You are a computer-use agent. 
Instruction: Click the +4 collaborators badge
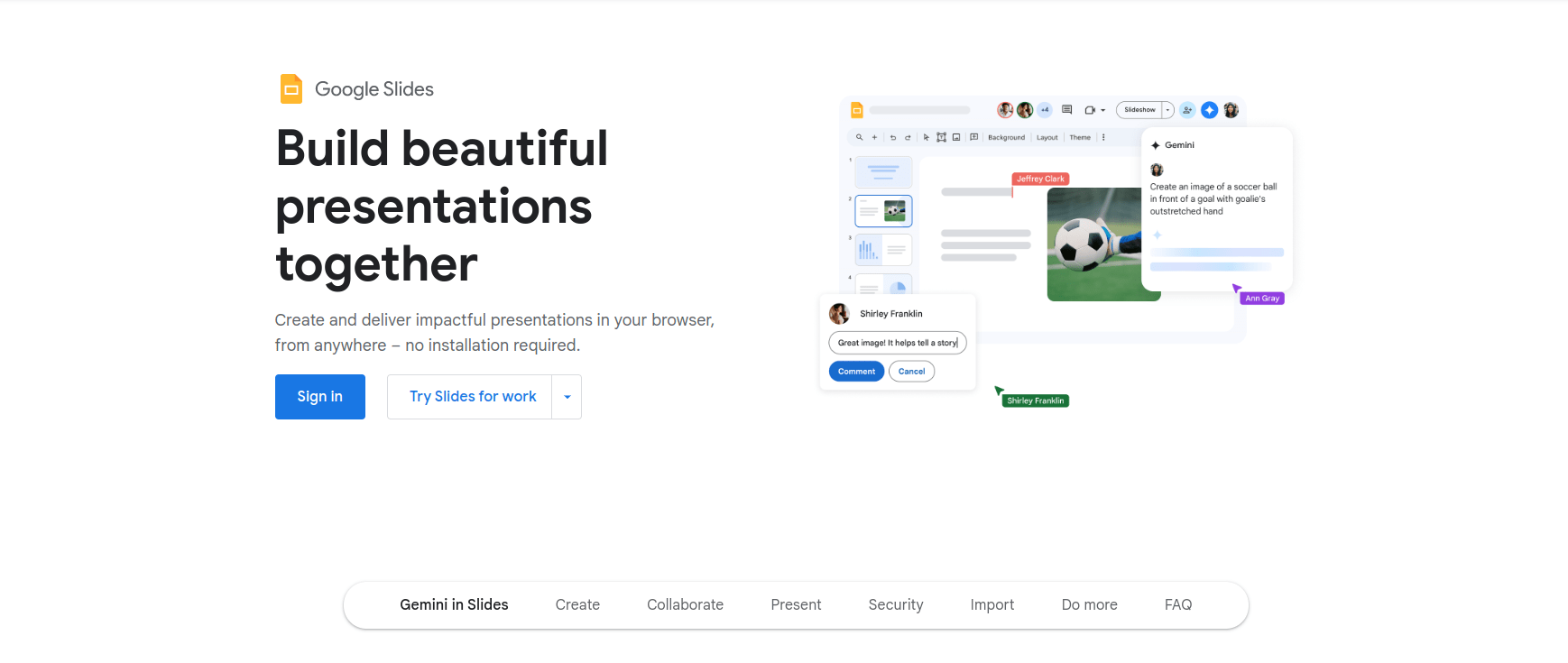1045,110
